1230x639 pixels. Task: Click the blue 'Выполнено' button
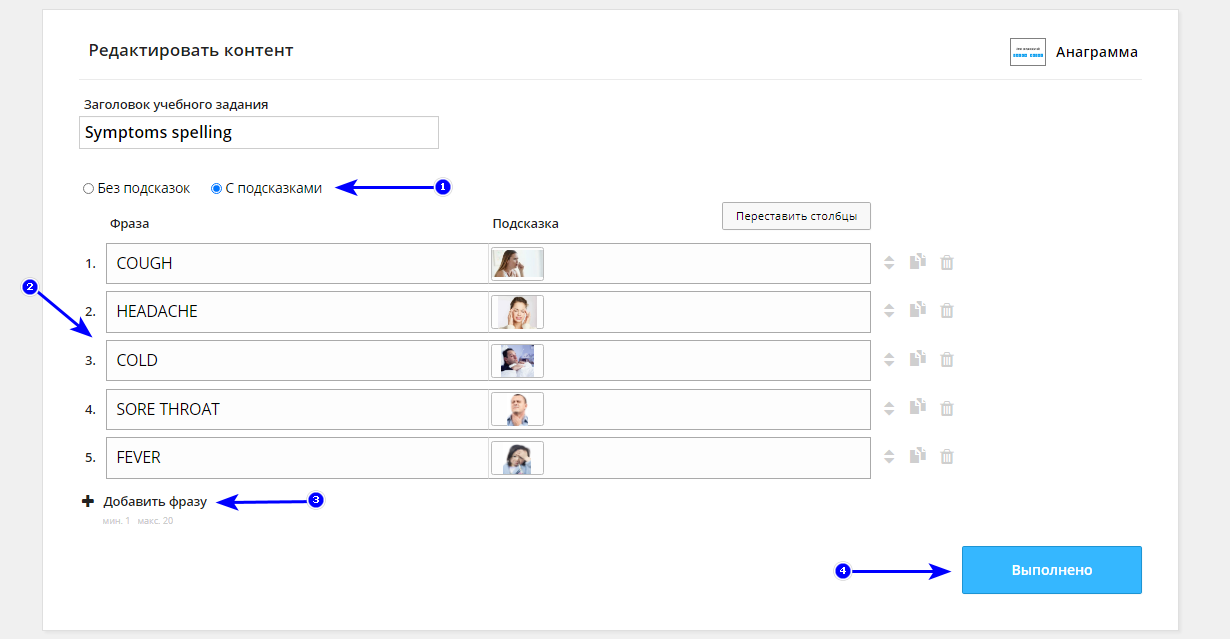click(x=1051, y=570)
